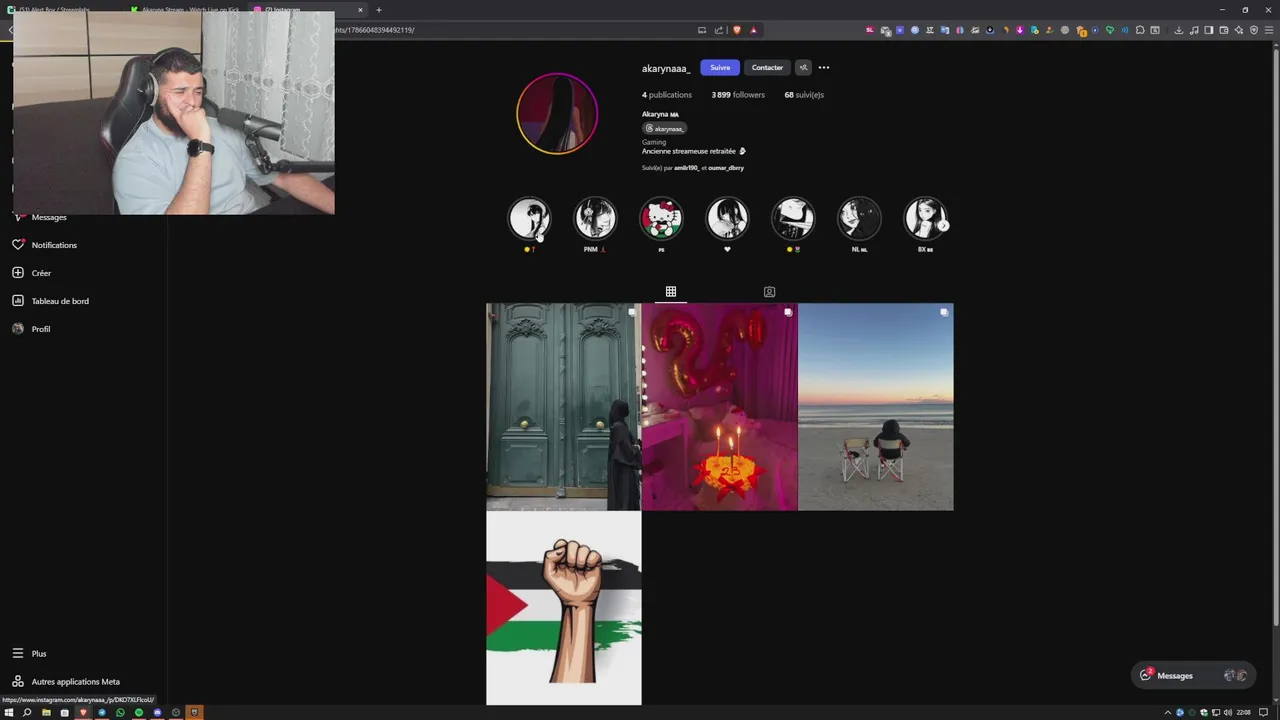1280x720 pixels.
Task: Open the Windows Start menu
Action: (8, 712)
